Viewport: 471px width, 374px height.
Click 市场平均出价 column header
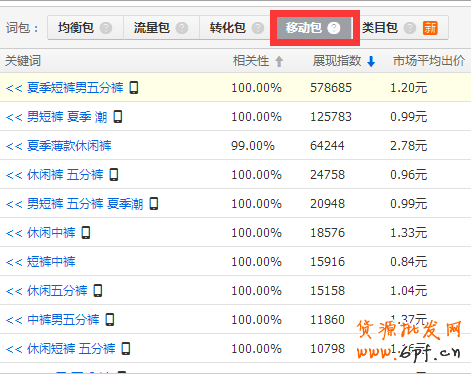click(429, 61)
